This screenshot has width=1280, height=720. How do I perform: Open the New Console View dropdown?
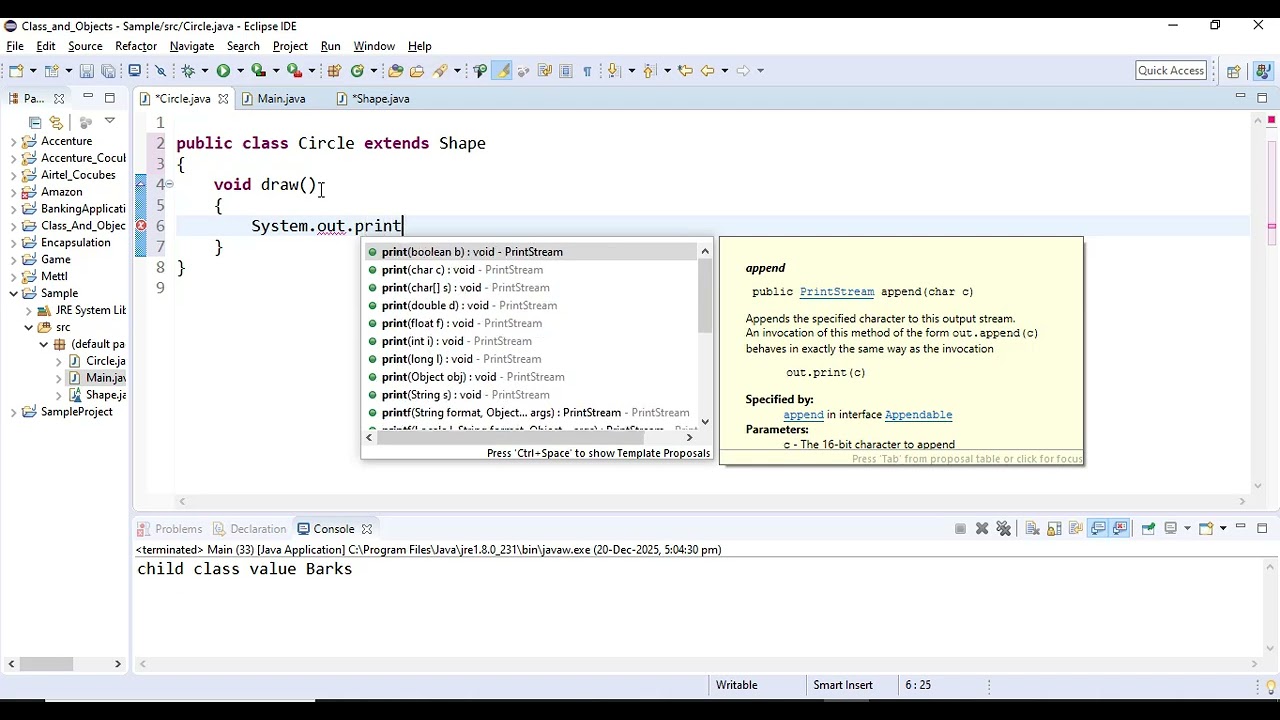pos(1223,529)
